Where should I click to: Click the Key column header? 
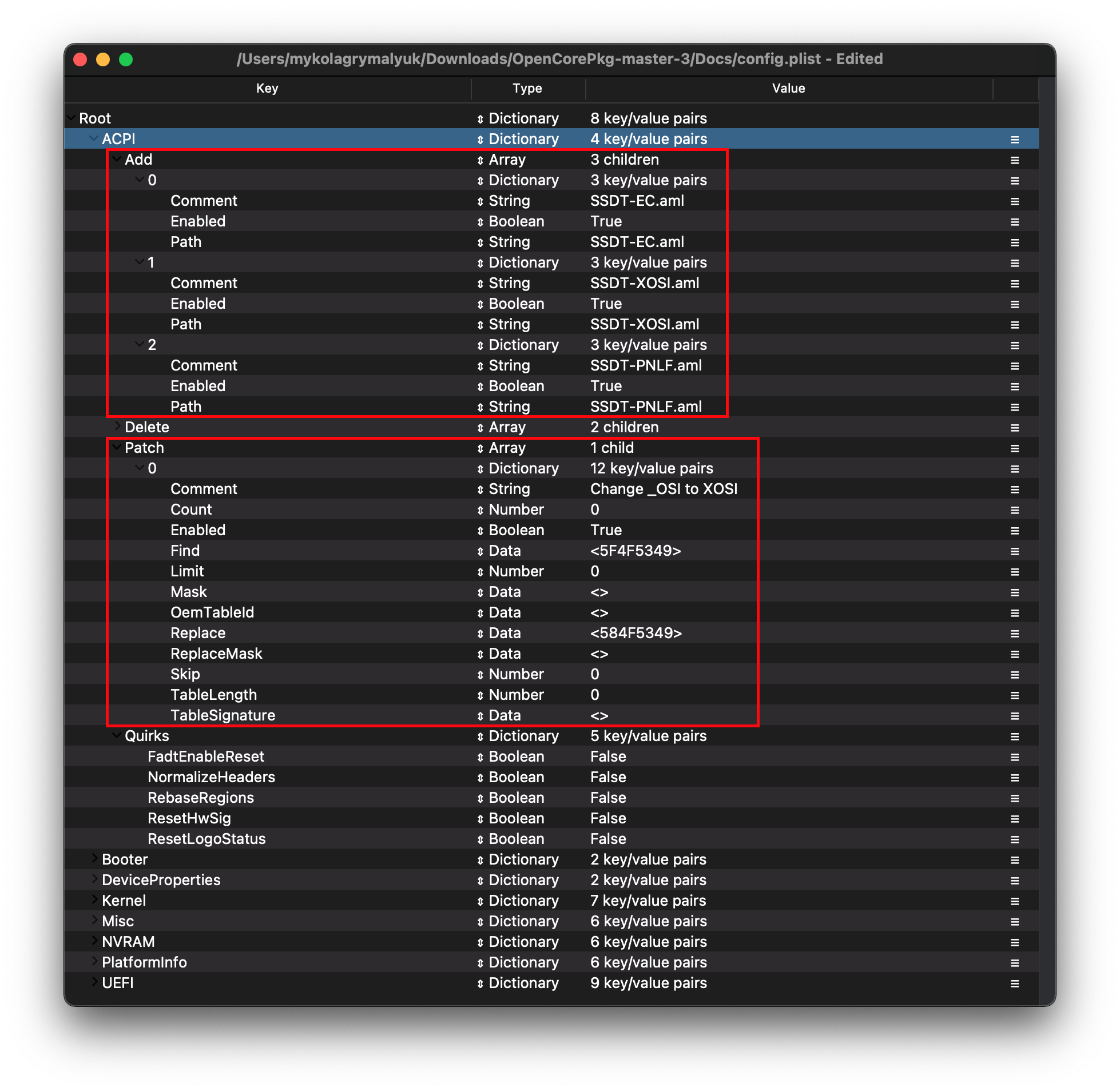pos(267,88)
